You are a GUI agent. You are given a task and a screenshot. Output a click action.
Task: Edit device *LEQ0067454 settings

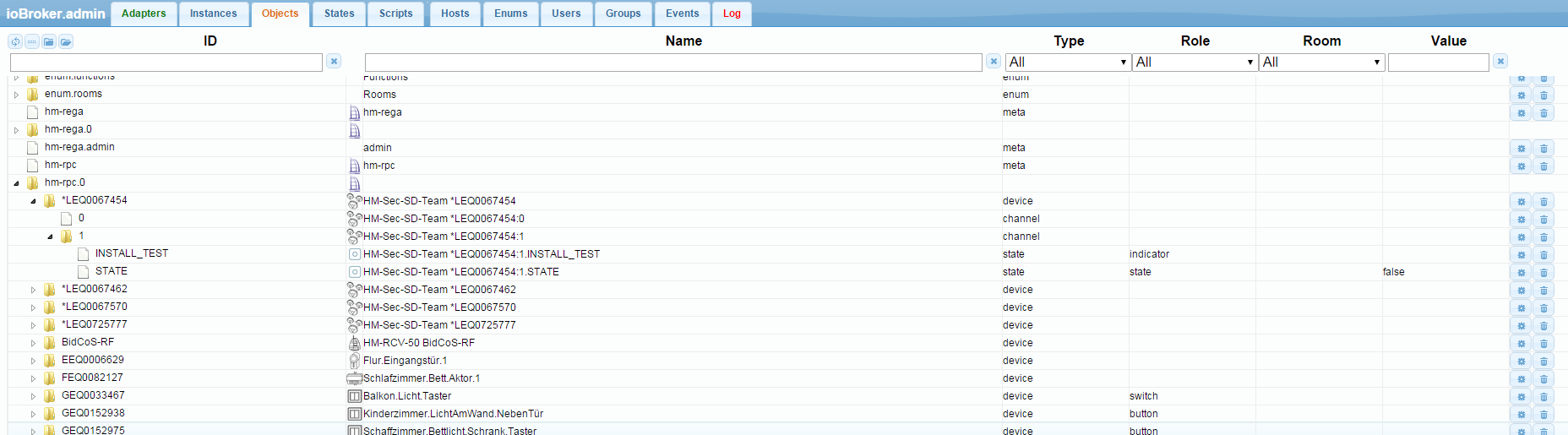(x=1521, y=201)
